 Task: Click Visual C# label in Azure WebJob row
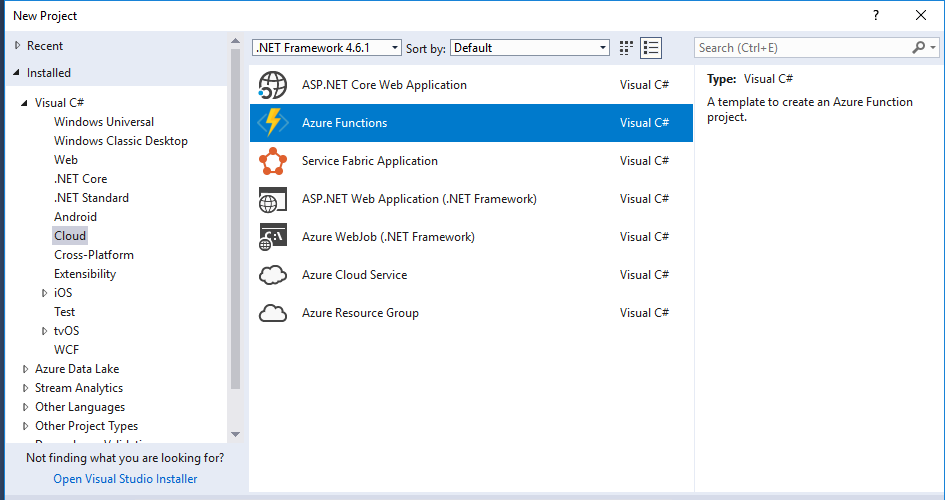[644, 237]
